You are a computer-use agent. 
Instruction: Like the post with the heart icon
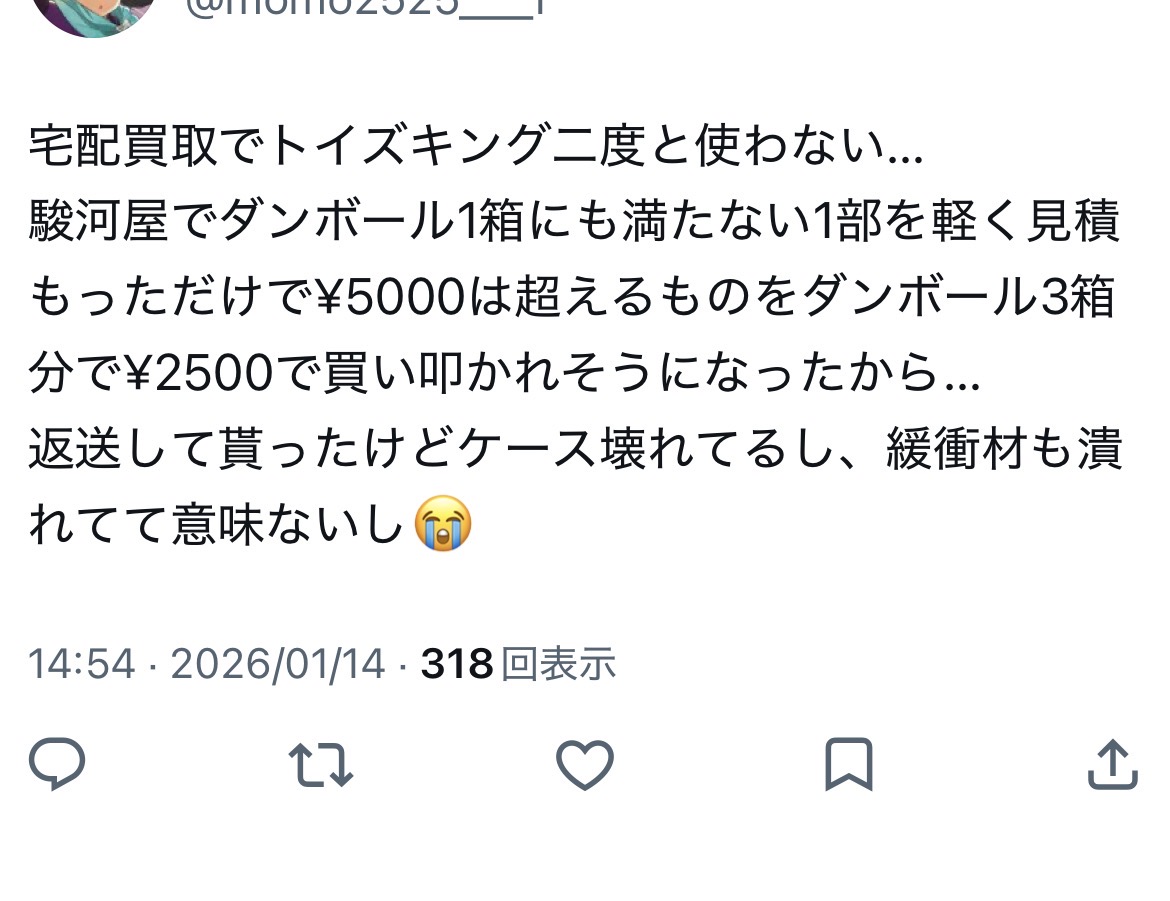585,764
